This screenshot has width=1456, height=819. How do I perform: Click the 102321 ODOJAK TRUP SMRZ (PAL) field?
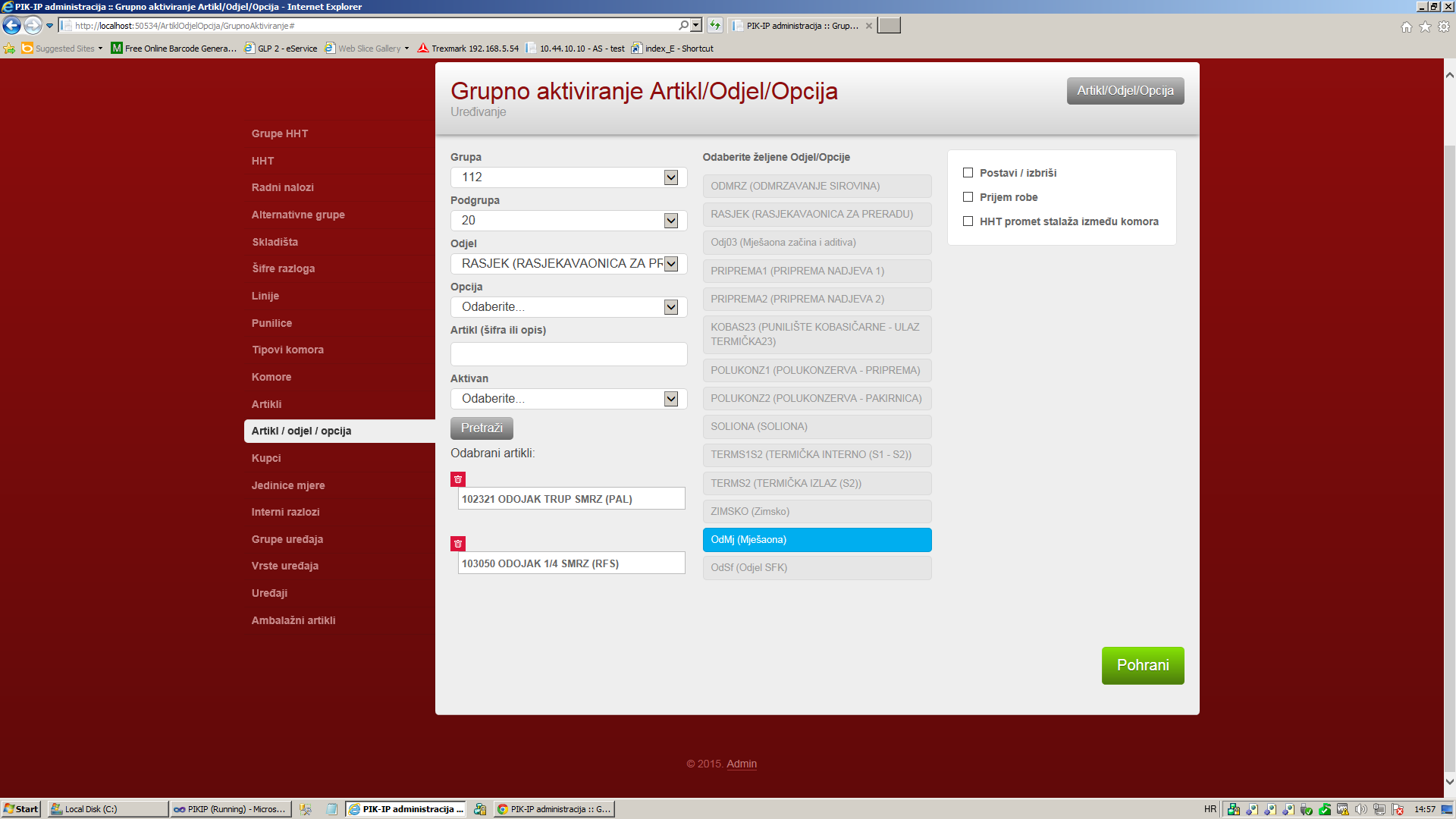tap(572, 499)
